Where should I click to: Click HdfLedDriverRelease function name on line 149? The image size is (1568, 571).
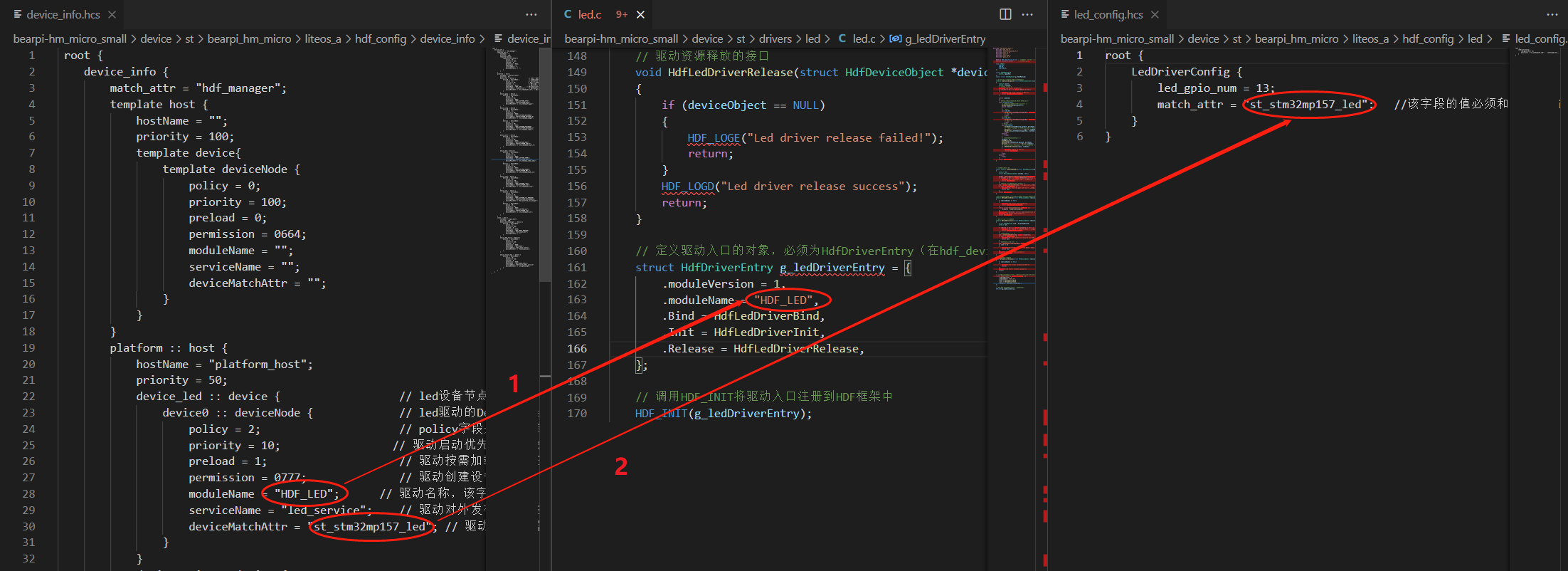731,72
